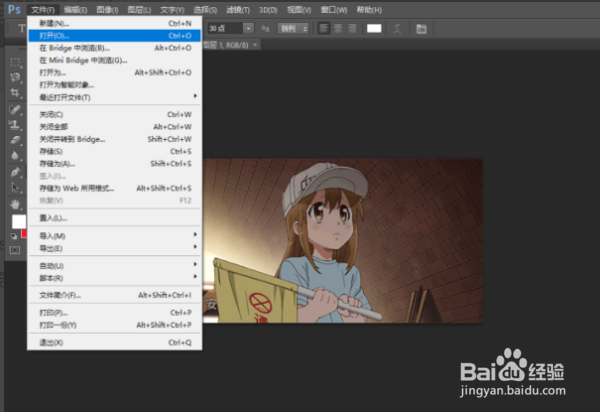Choose 存储为(A)... menu entry
This screenshot has width=600, height=412.
coord(114,164)
